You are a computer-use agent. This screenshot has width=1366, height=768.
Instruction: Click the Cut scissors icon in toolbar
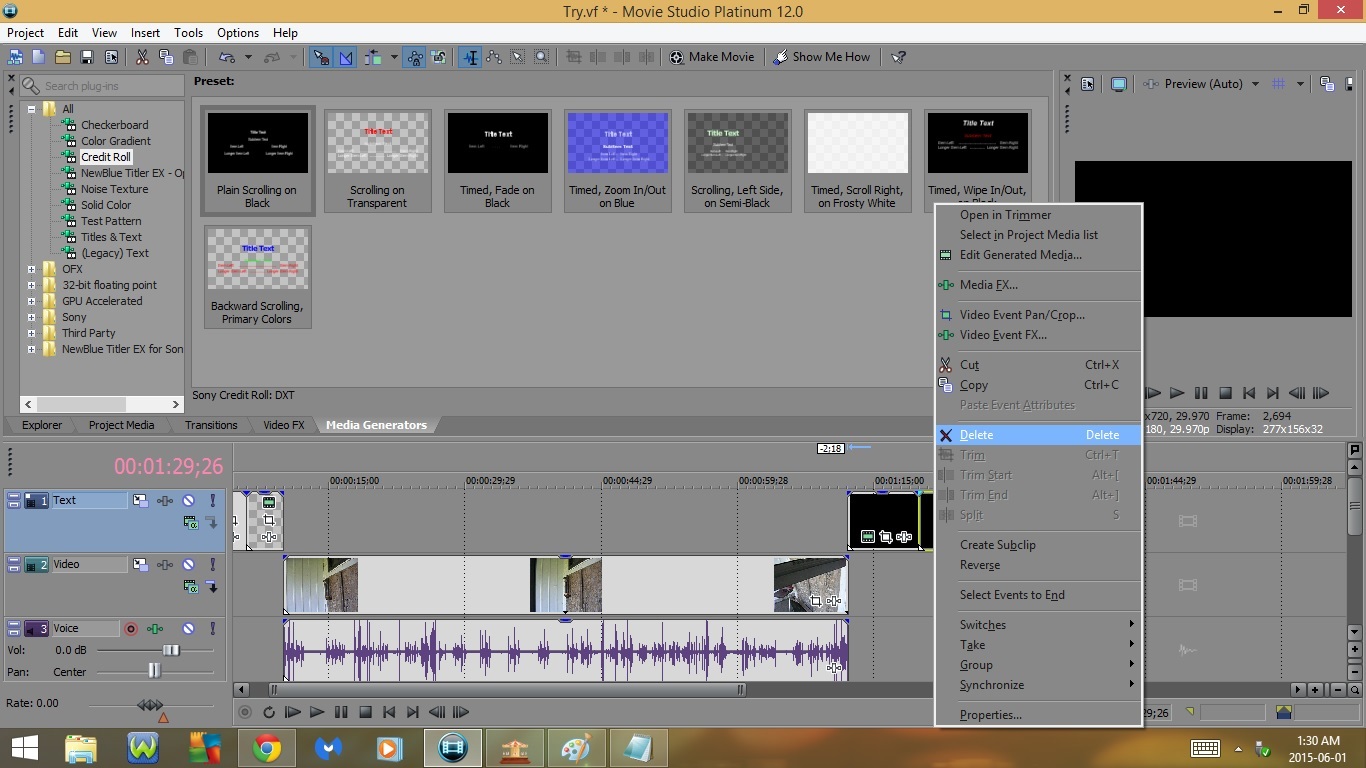142,57
